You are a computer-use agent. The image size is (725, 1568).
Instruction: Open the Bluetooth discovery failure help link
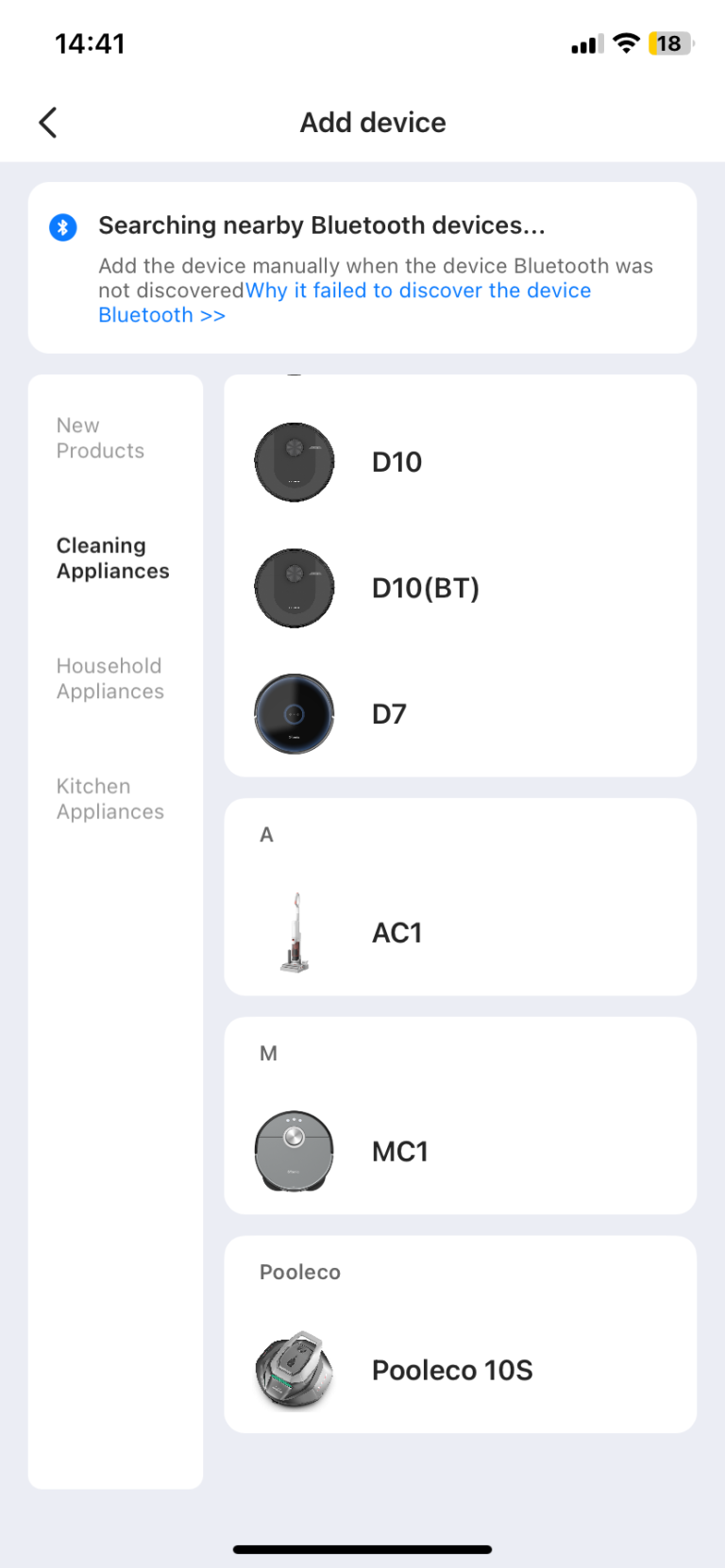click(345, 303)
